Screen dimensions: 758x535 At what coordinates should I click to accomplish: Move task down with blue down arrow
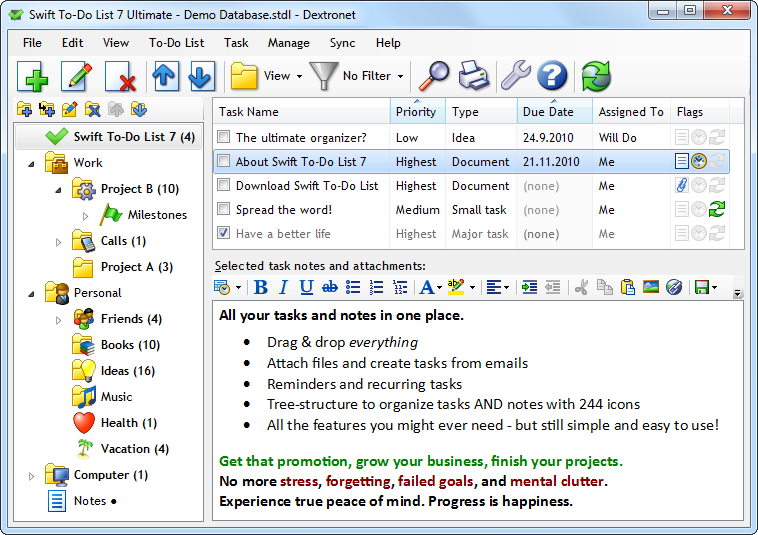click(202, 76)
